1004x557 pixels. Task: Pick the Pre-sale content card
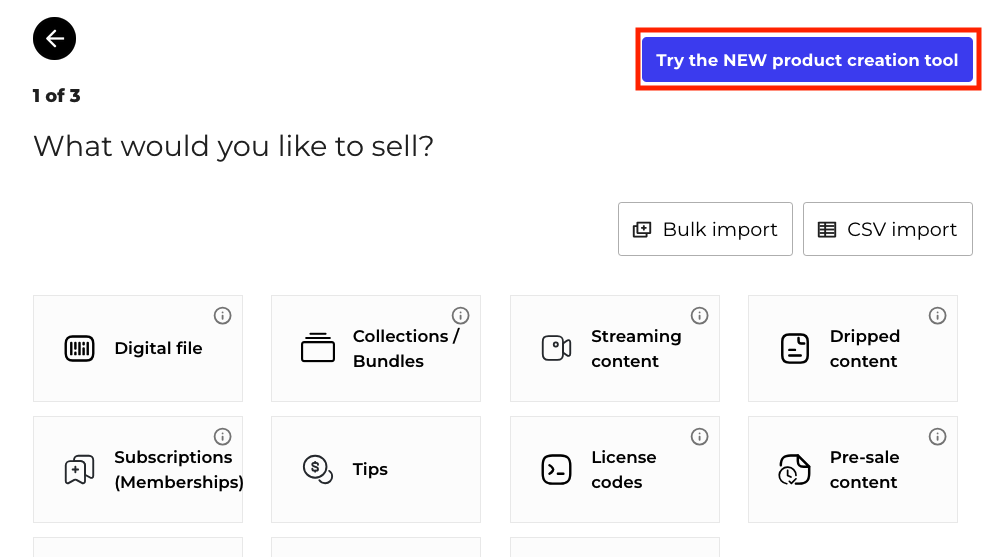coord(853,470)
